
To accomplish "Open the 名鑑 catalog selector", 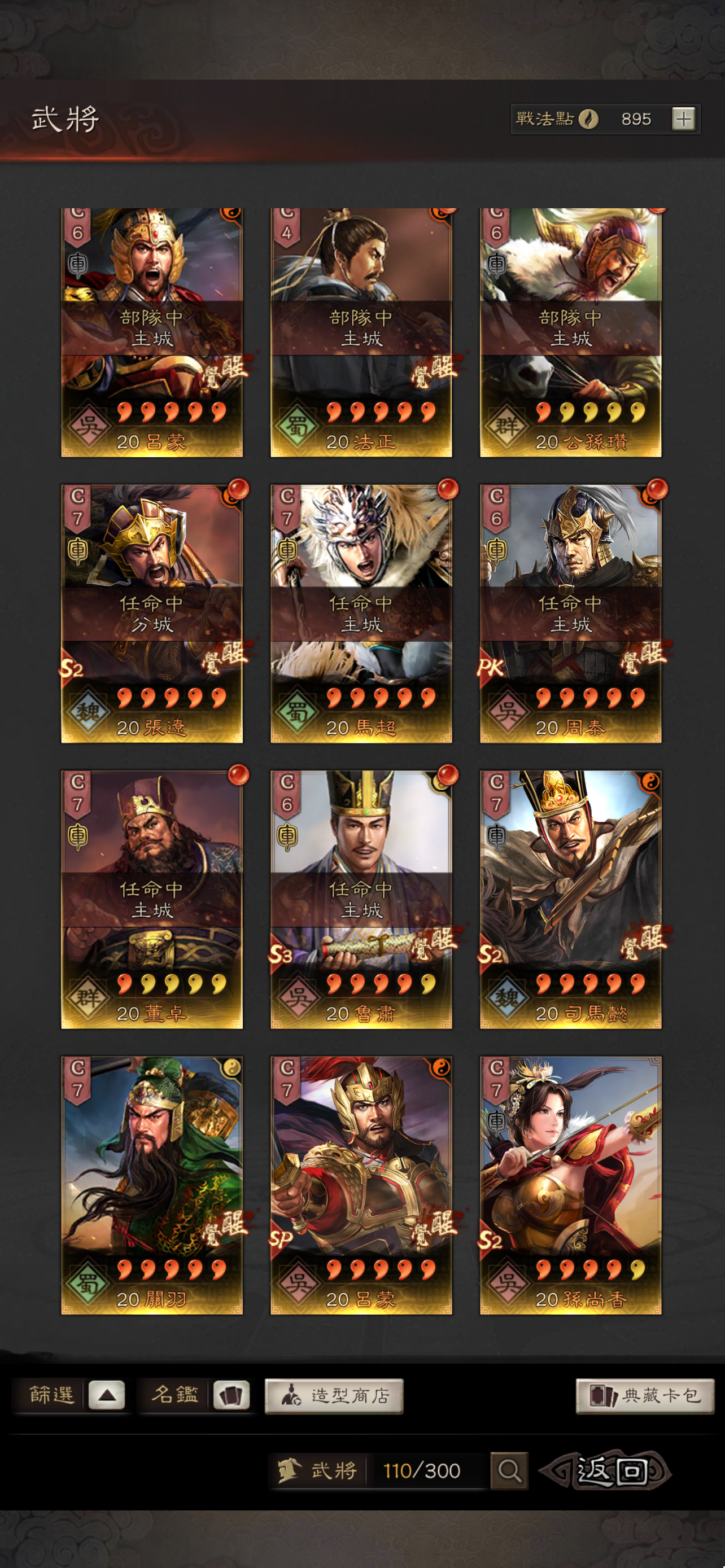I will tap(174, 1395).
